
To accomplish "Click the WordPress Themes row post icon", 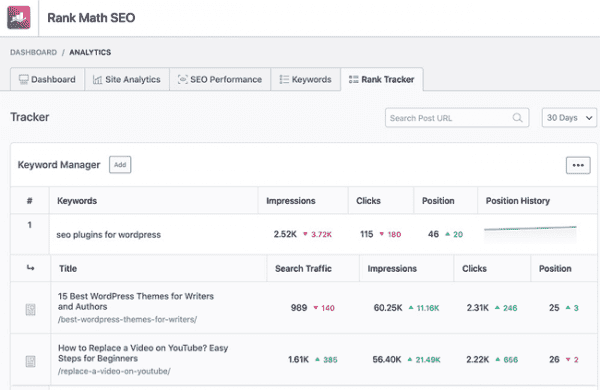I will point(31,309).
